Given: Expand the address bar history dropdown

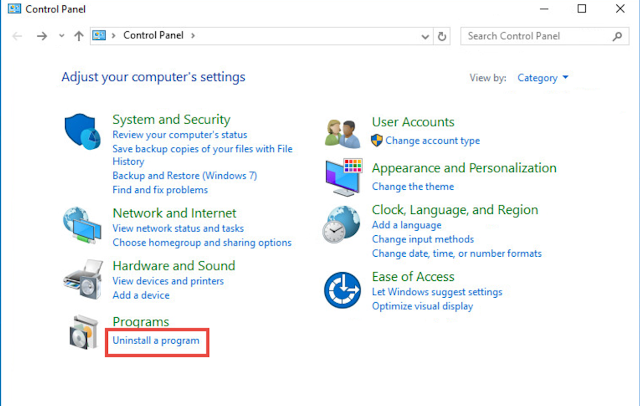Looking at the screenshot, I should (x=425, y=37).
